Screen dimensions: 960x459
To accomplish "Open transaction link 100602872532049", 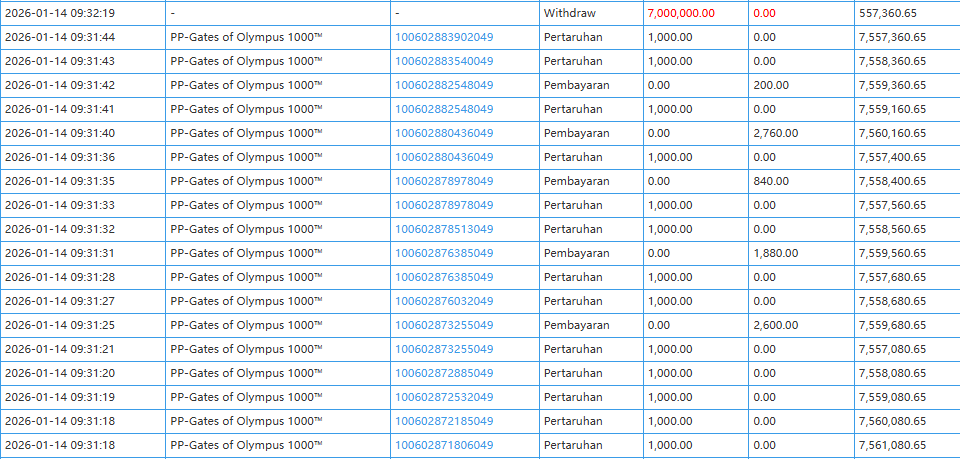I will click(x=444, y=397).
